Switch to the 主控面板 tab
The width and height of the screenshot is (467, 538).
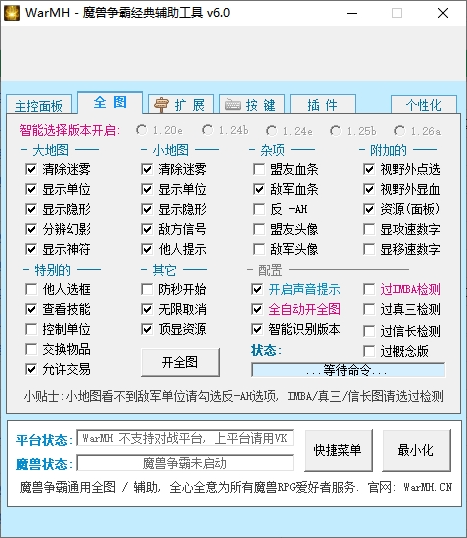click(x=39, y=105)
